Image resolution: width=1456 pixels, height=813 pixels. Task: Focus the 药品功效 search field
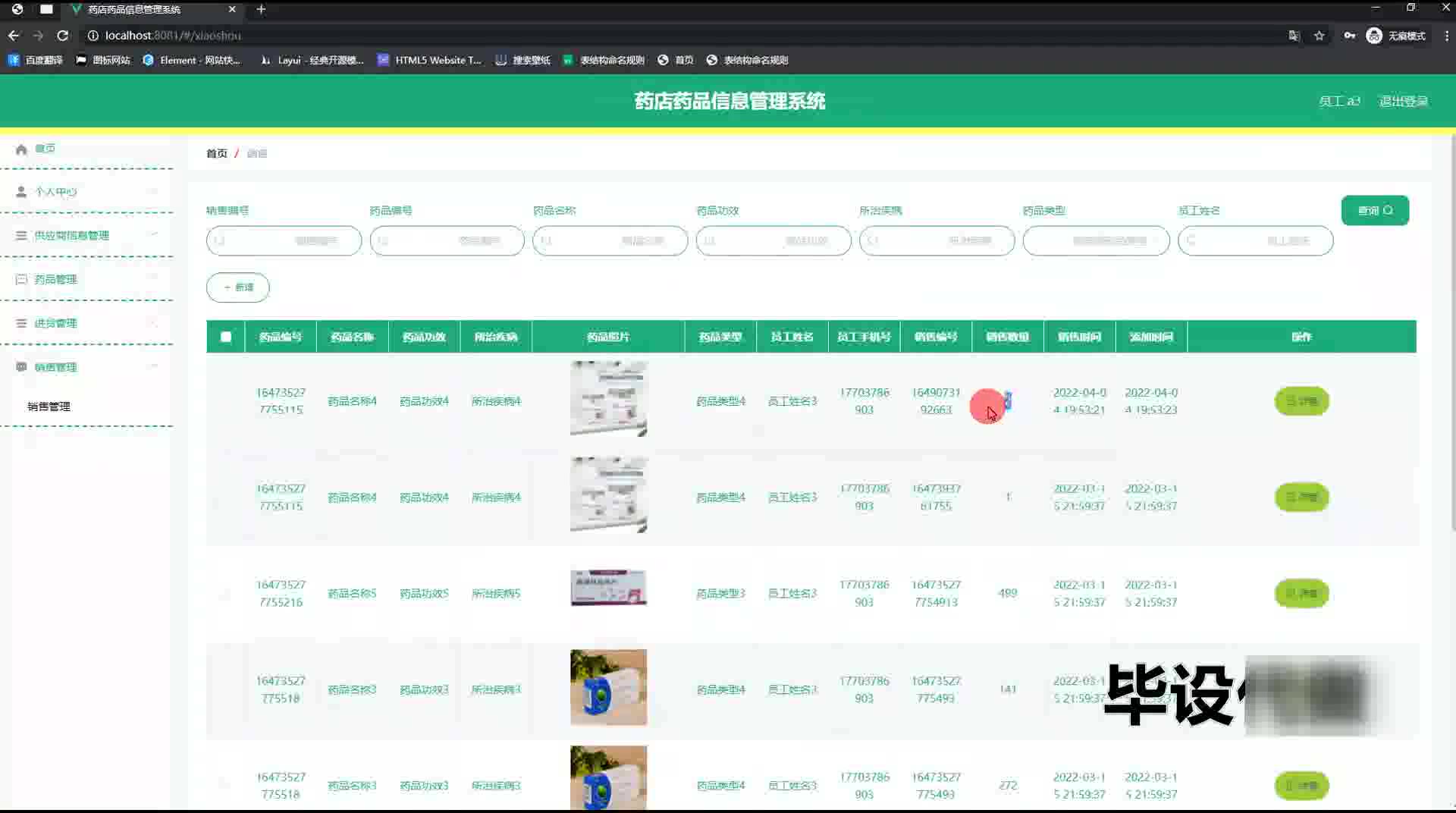click(x=773, y=240)
